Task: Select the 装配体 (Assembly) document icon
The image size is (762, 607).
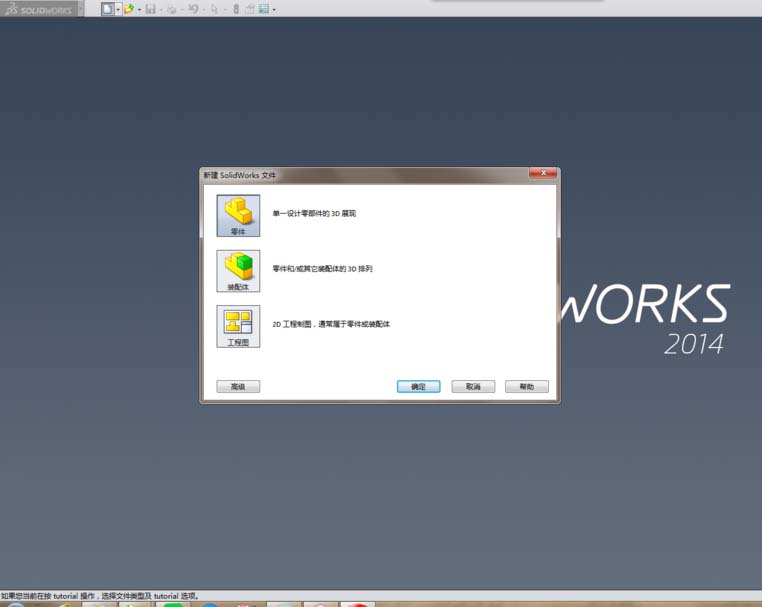Action: coord(238,271)
